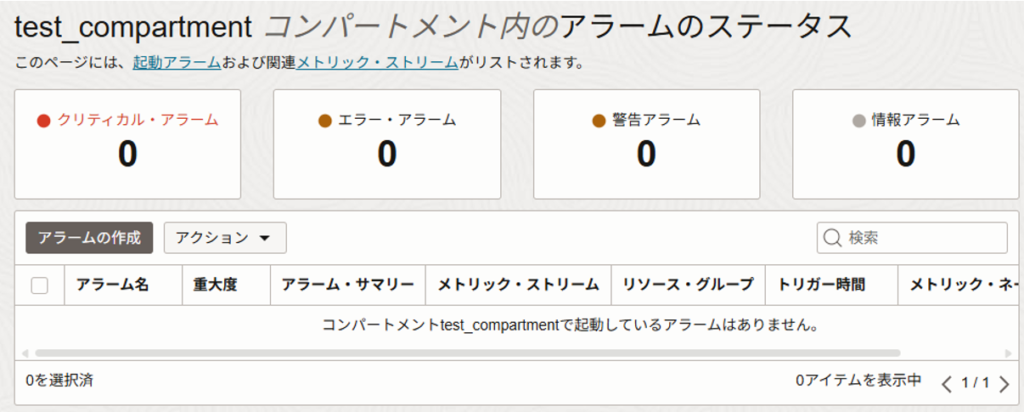
Task: Go to next page arrow
Action: point(1004,382)
